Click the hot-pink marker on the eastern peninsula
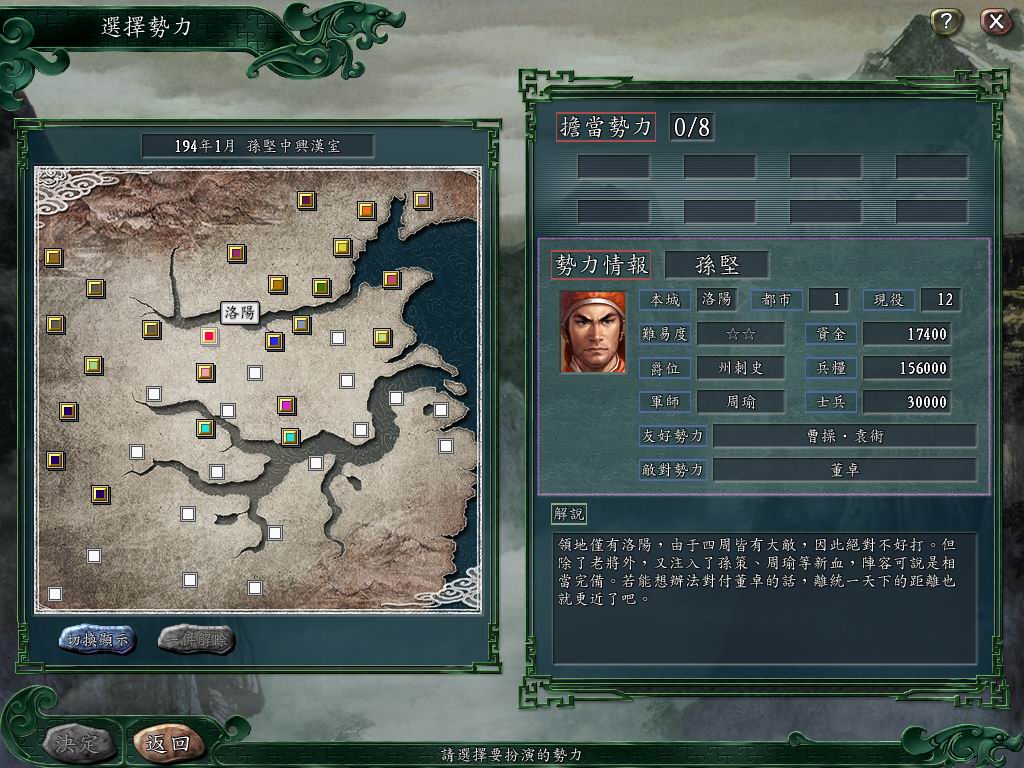Screen dimensions: 1024x768 [391, 280]
